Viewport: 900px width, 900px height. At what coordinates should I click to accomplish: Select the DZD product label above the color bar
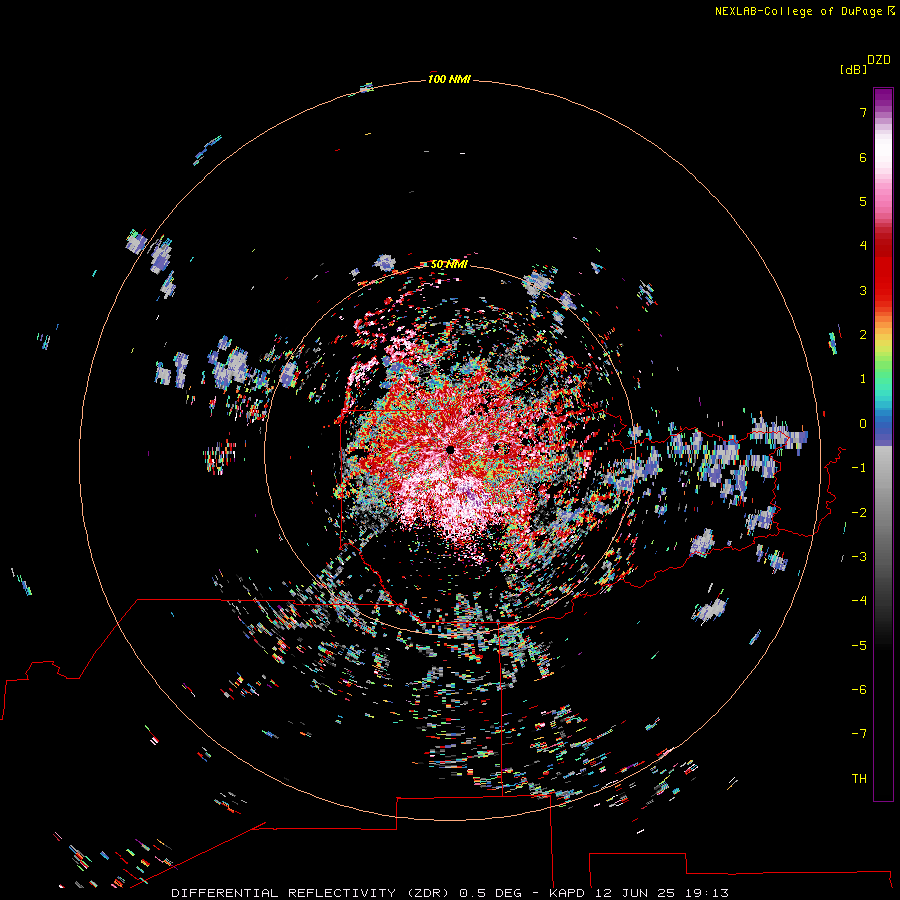click(879, 60)
